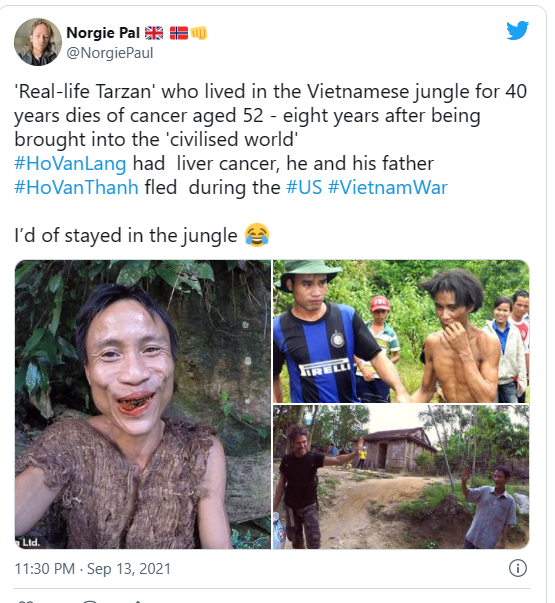555x603 pixels.
Task: Open the tweet info circle icon
Action: [x=517, y=568]
